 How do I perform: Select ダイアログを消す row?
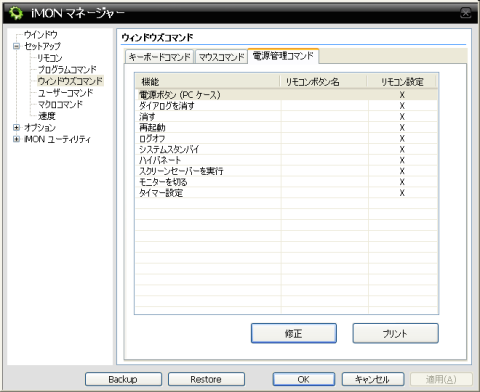click(286, 106)
